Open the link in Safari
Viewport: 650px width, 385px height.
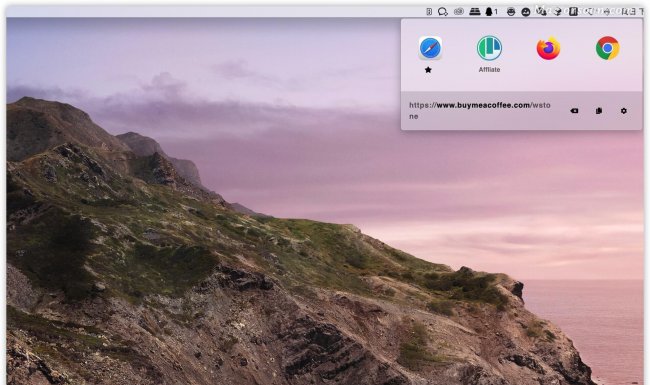pyautogui.click(x=430, y=48)
